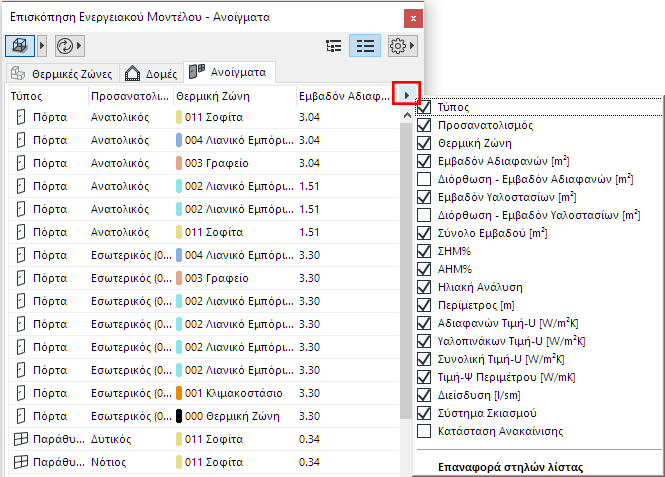
Task: Click the Γραφείο cell in the Εσωτερικός row
Action: [217, 278]
